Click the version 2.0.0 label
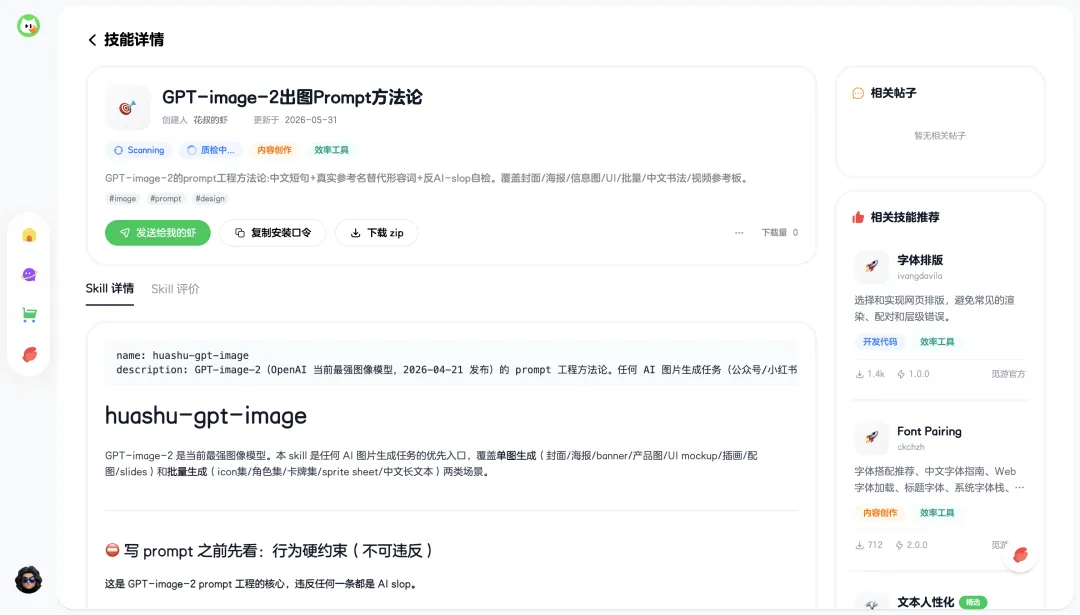This screenshot has width=1080, height=615. click(x=912, y=545)
